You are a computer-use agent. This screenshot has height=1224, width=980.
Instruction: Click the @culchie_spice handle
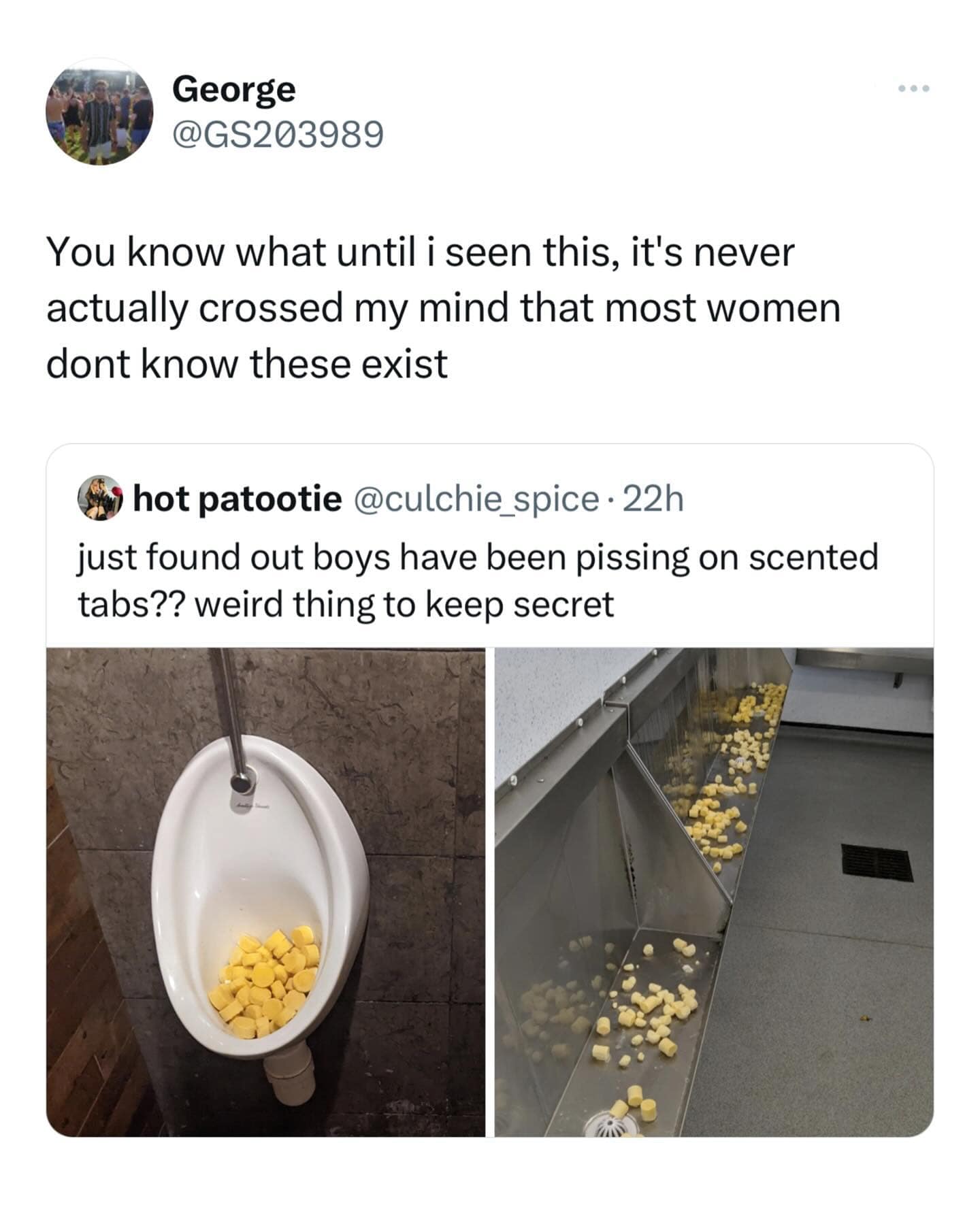pyautogui.click(x=475, y=499)
